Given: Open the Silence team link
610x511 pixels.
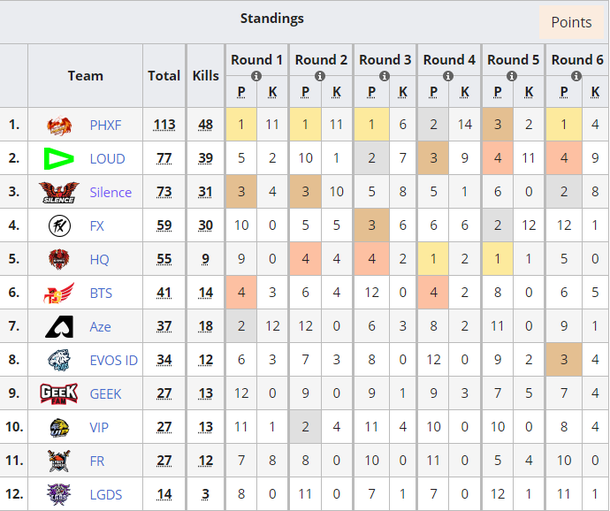Looking at the screenshot, I should pos(110,193).
